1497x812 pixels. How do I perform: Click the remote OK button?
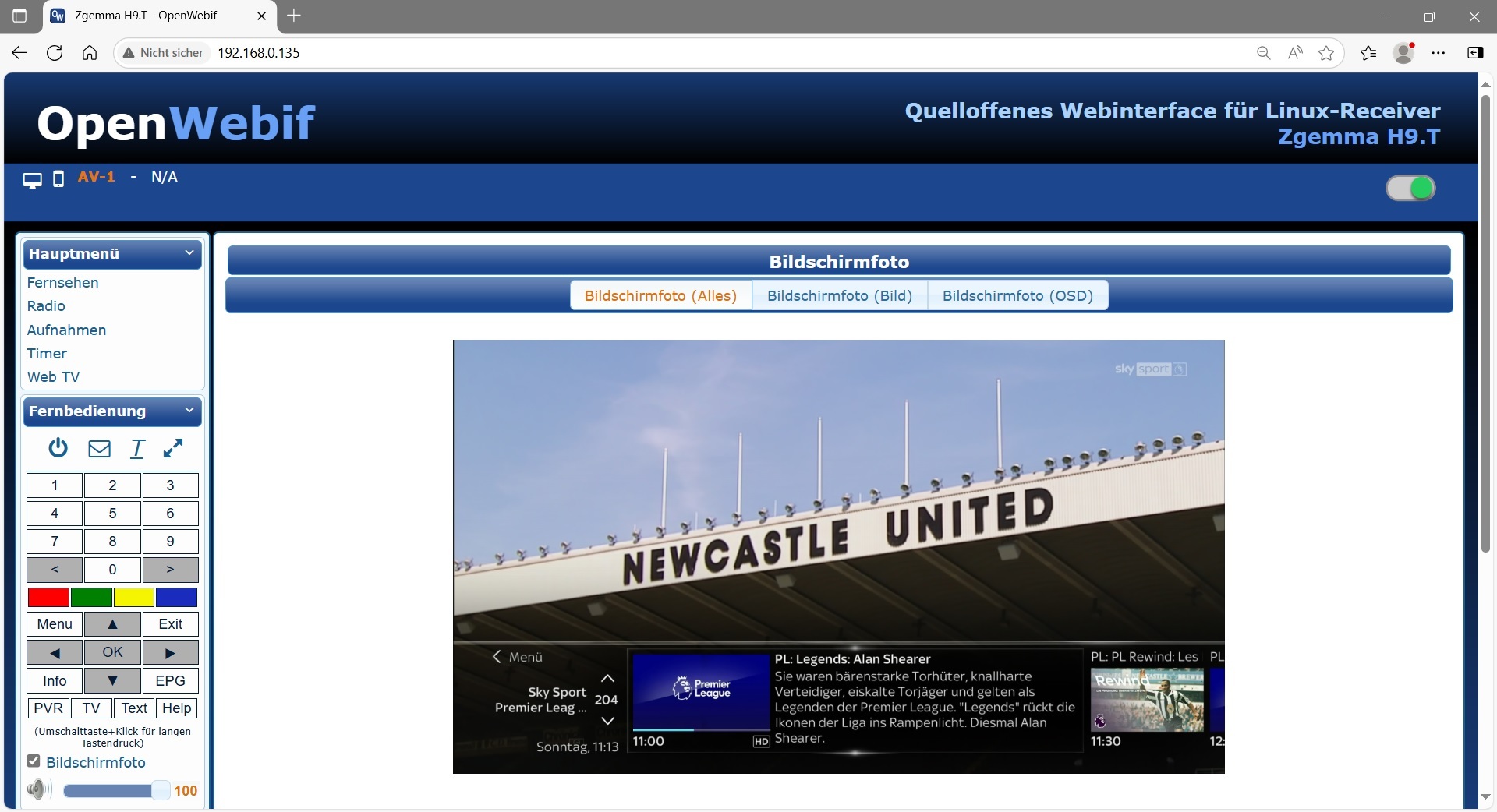(112, 652)
